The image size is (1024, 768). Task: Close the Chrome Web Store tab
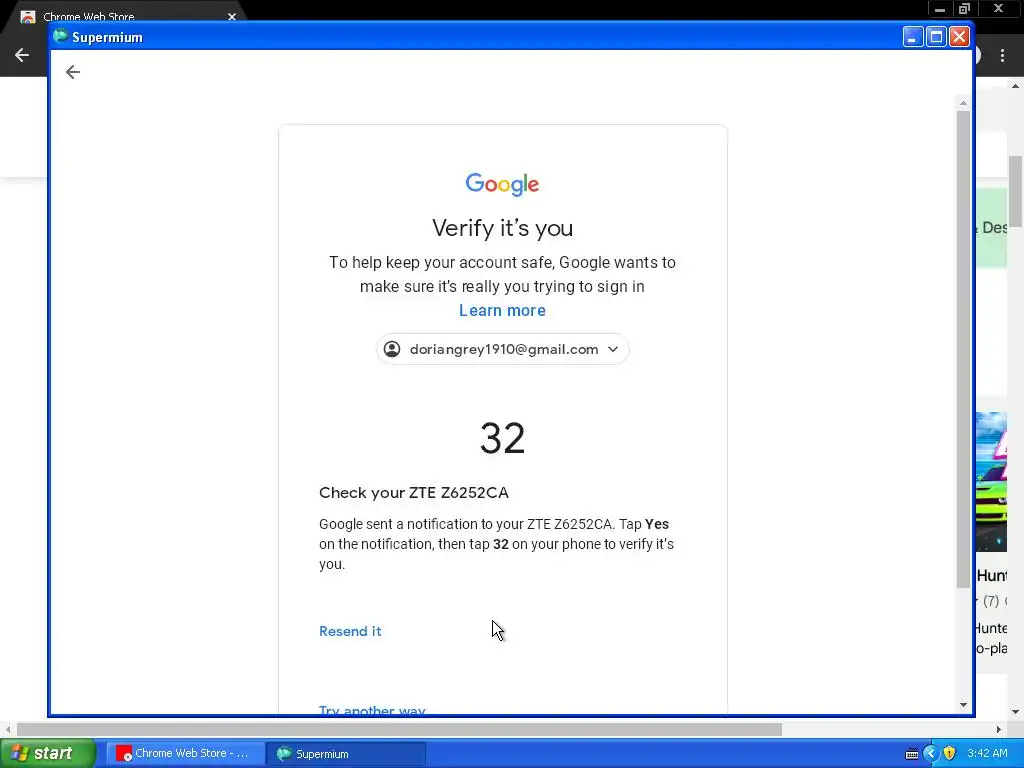pyautogui.click(x=232, y=16)
